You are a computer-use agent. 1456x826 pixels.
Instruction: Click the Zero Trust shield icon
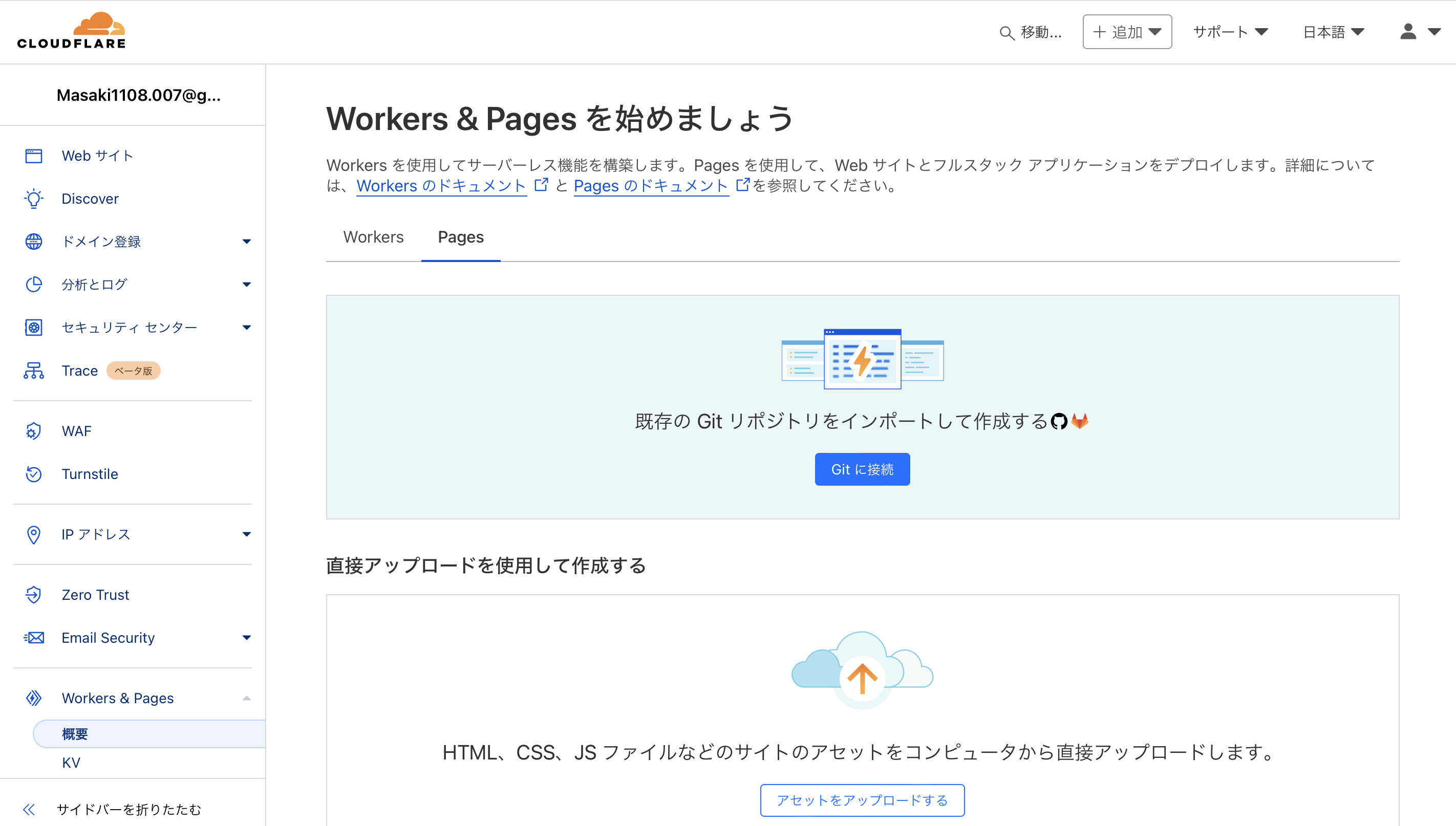point(33,595)
